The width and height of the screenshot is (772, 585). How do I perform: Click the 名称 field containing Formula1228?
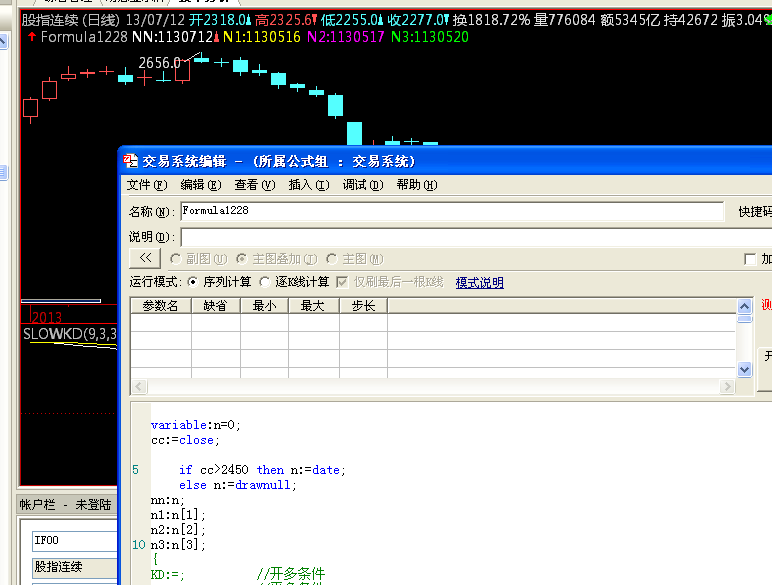[x=452, y=211]
